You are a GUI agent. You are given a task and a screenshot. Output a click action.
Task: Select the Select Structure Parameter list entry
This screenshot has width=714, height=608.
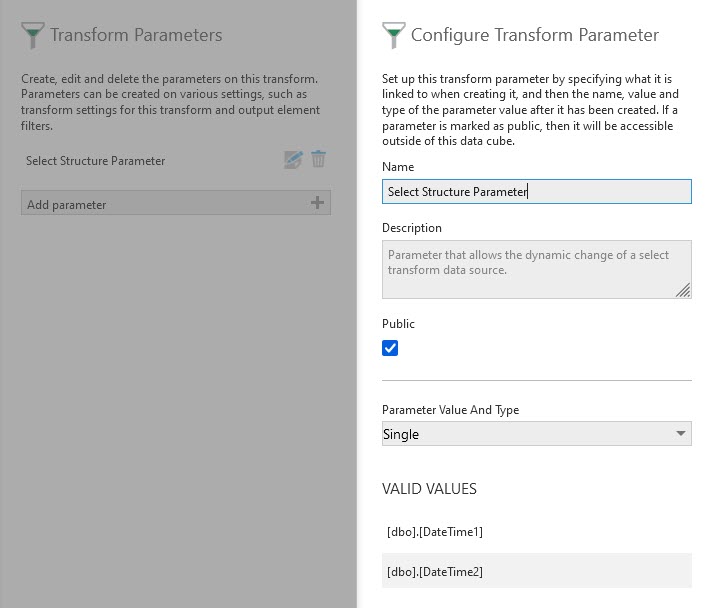[96, 161]
